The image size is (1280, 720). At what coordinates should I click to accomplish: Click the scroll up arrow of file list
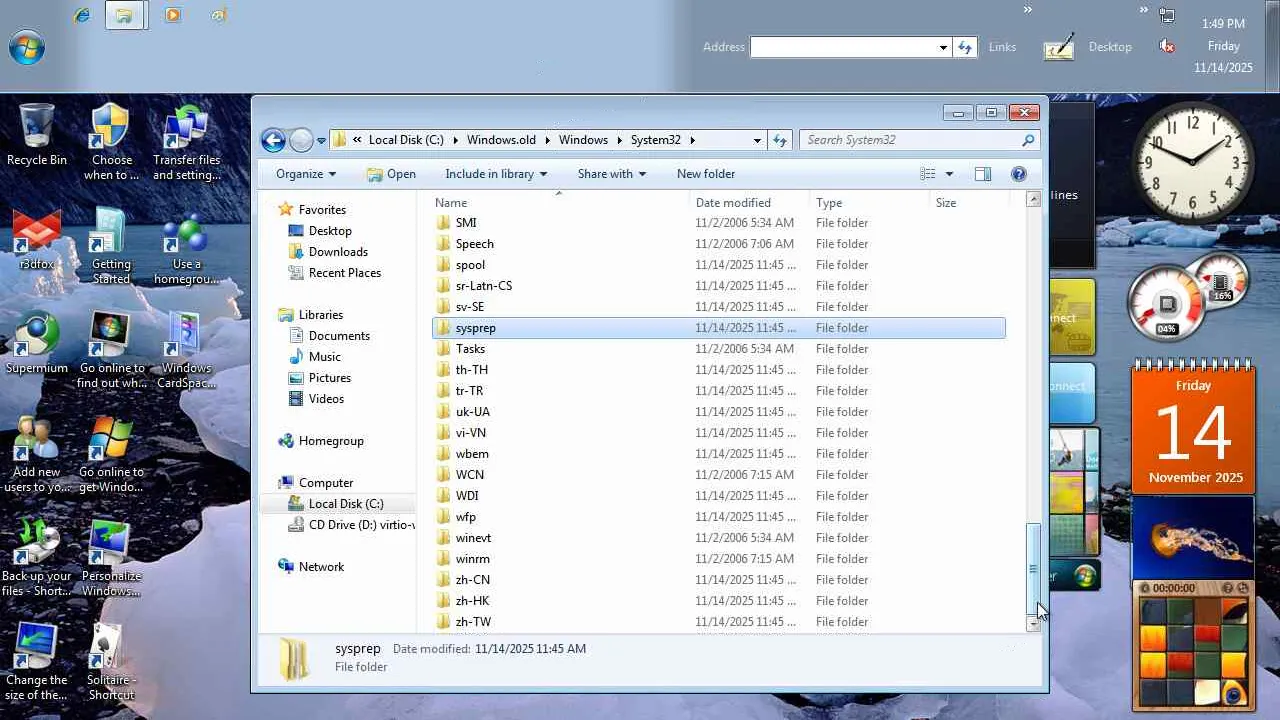[x=1034, y=199]
